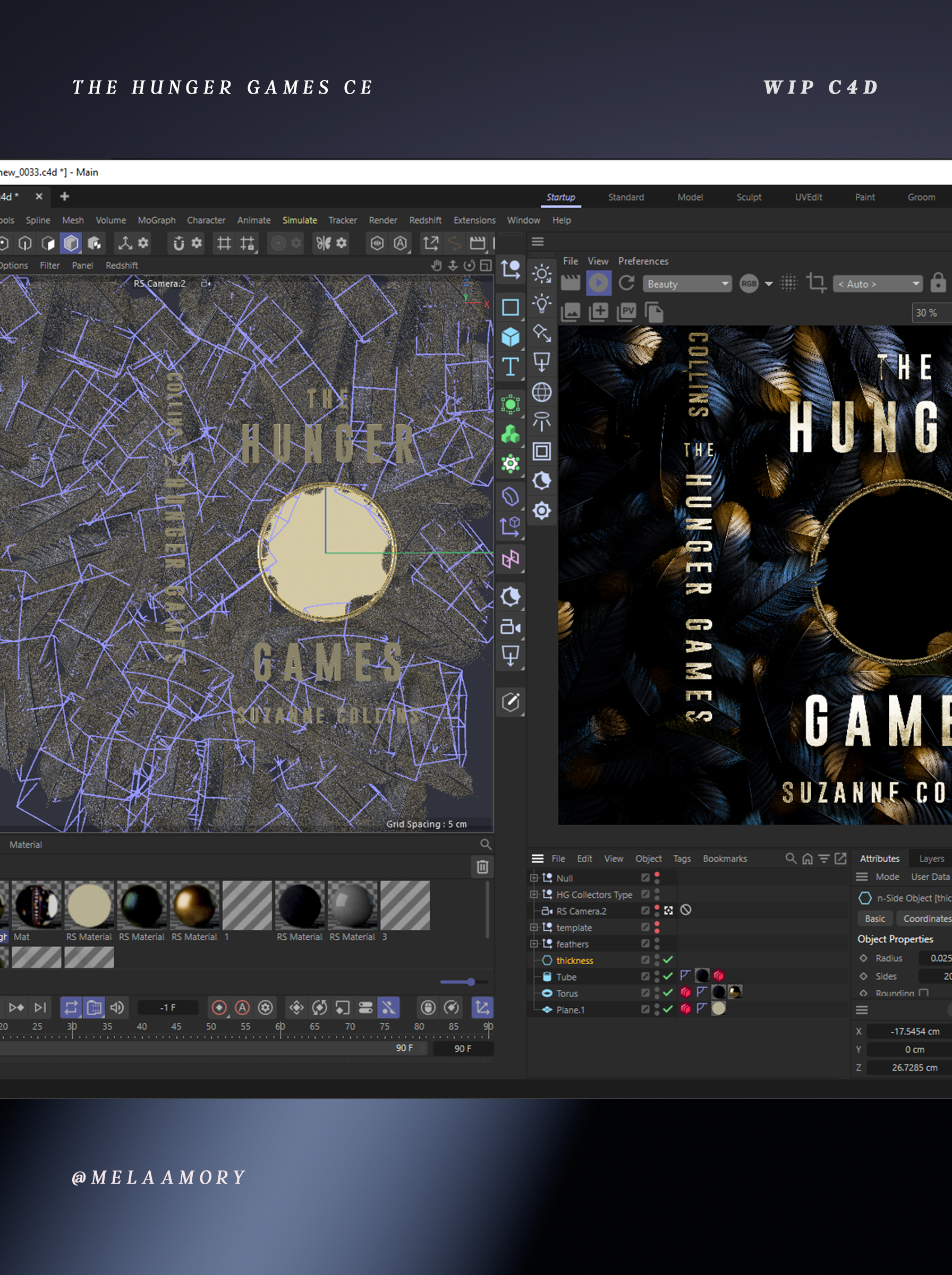Viewport: 952px width, 1275px height.
Task: Expand the Null object hierarchy
Action: pos(533,878)
